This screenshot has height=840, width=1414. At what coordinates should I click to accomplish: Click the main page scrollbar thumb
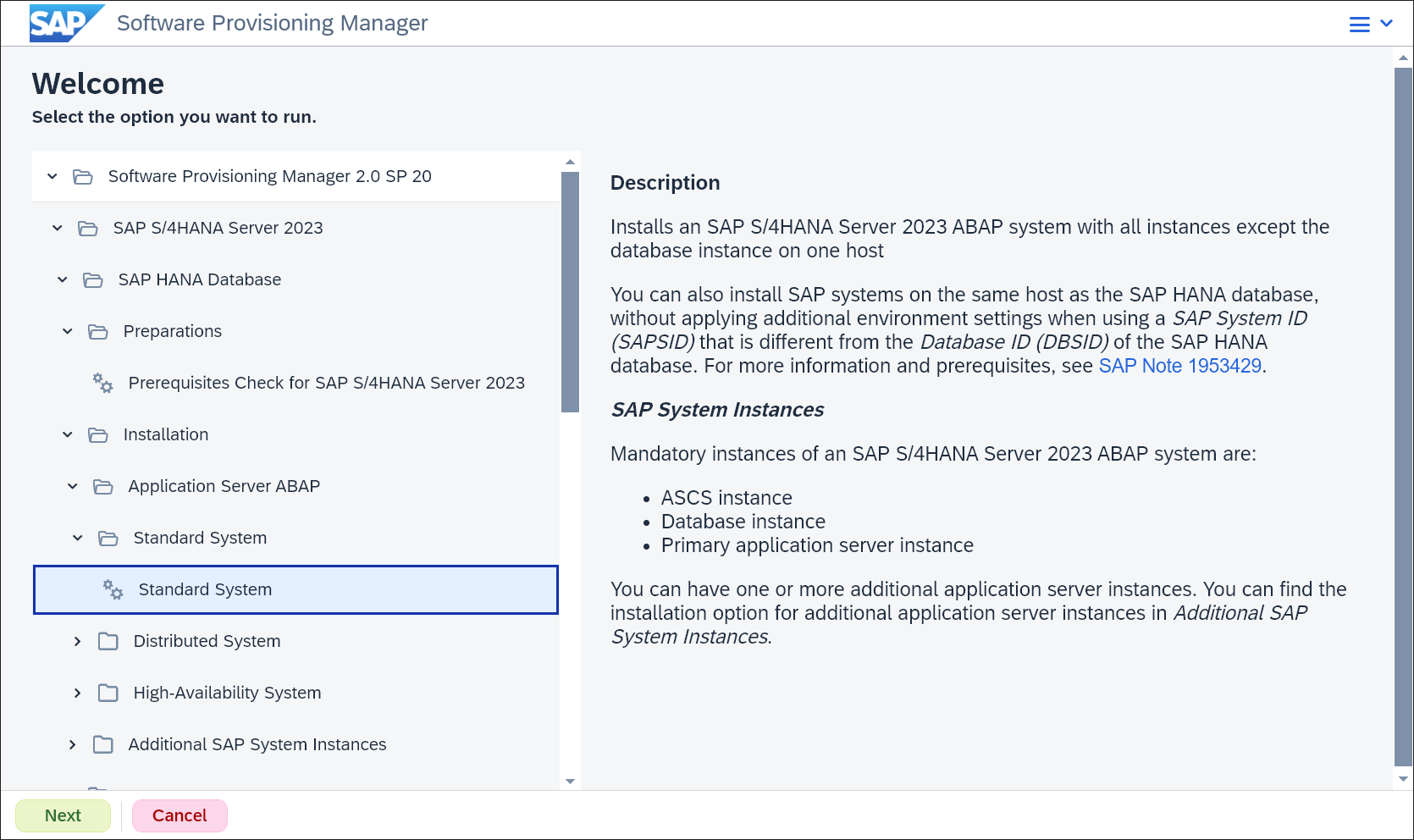(1403, 417)
